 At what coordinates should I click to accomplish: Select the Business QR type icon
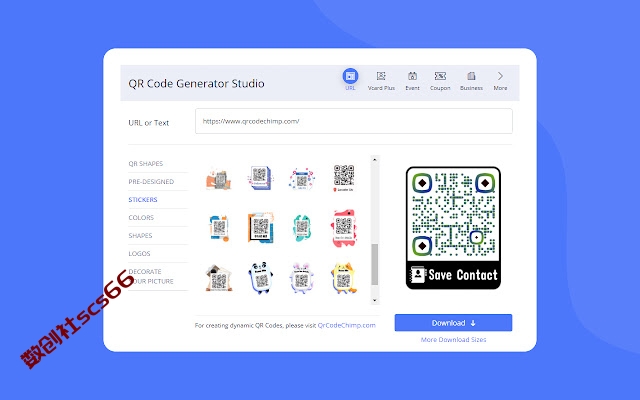tap(471, 76)
